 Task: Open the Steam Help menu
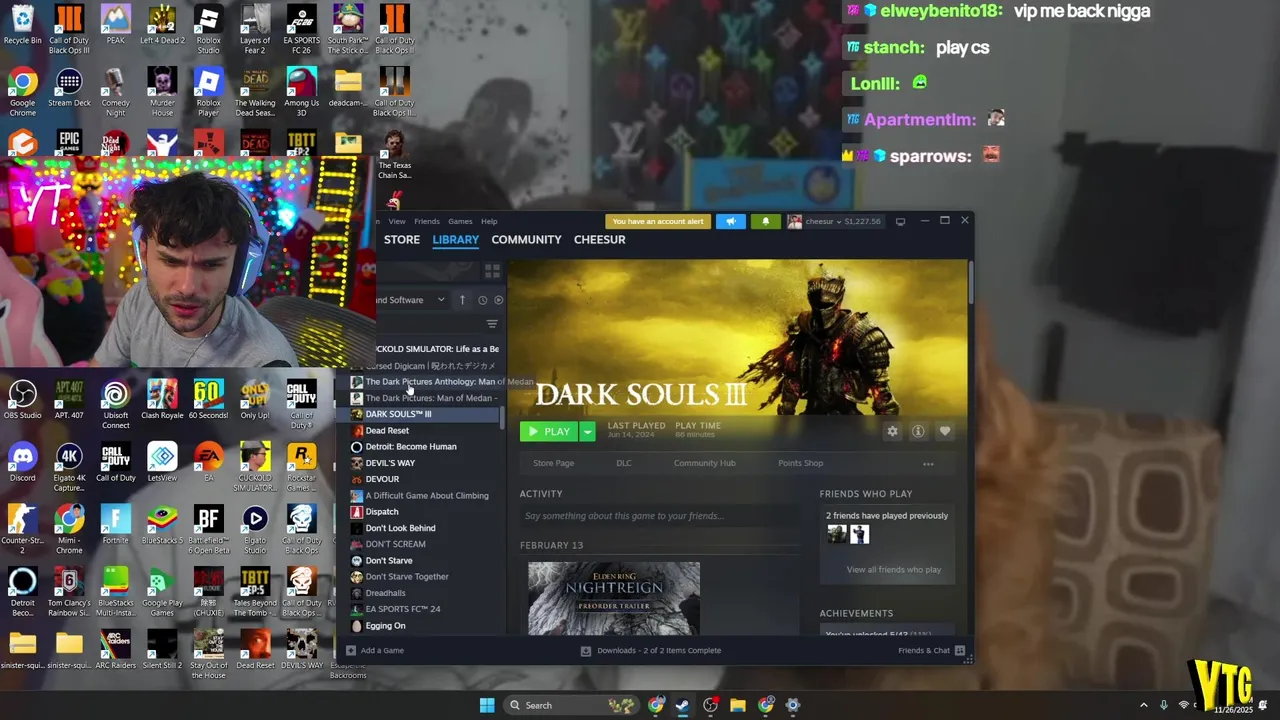[x=489, y=221]
